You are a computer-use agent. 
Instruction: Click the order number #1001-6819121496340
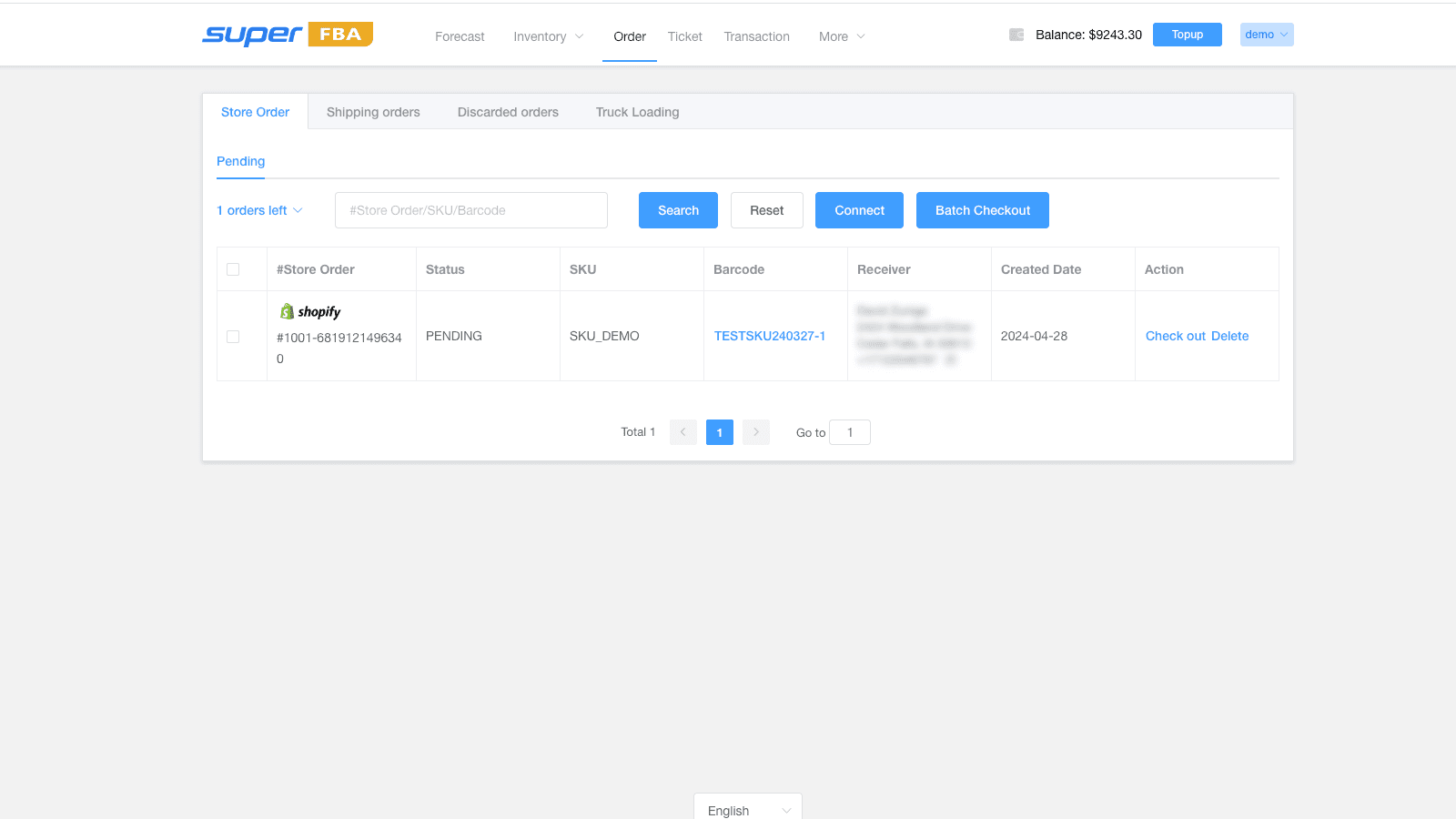(x=339, y=348)
